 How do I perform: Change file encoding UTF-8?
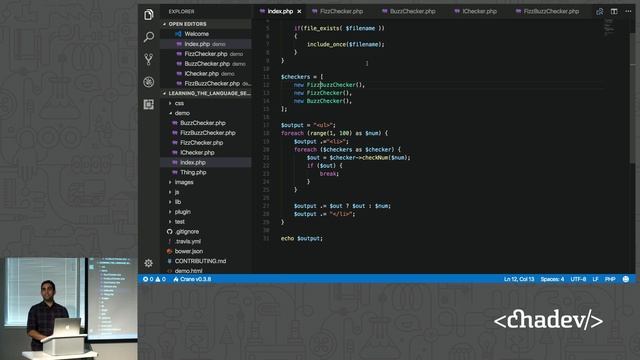[x=578, y=279]
